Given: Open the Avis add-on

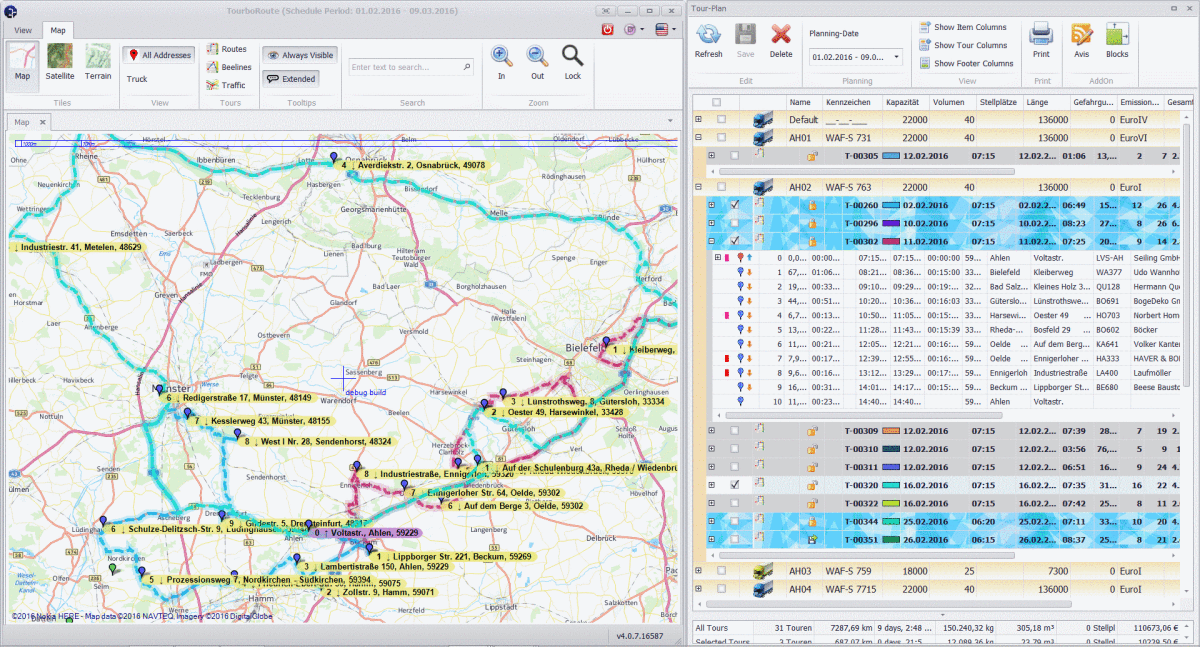Looking at the screenshot, I should coord(1082,42).
